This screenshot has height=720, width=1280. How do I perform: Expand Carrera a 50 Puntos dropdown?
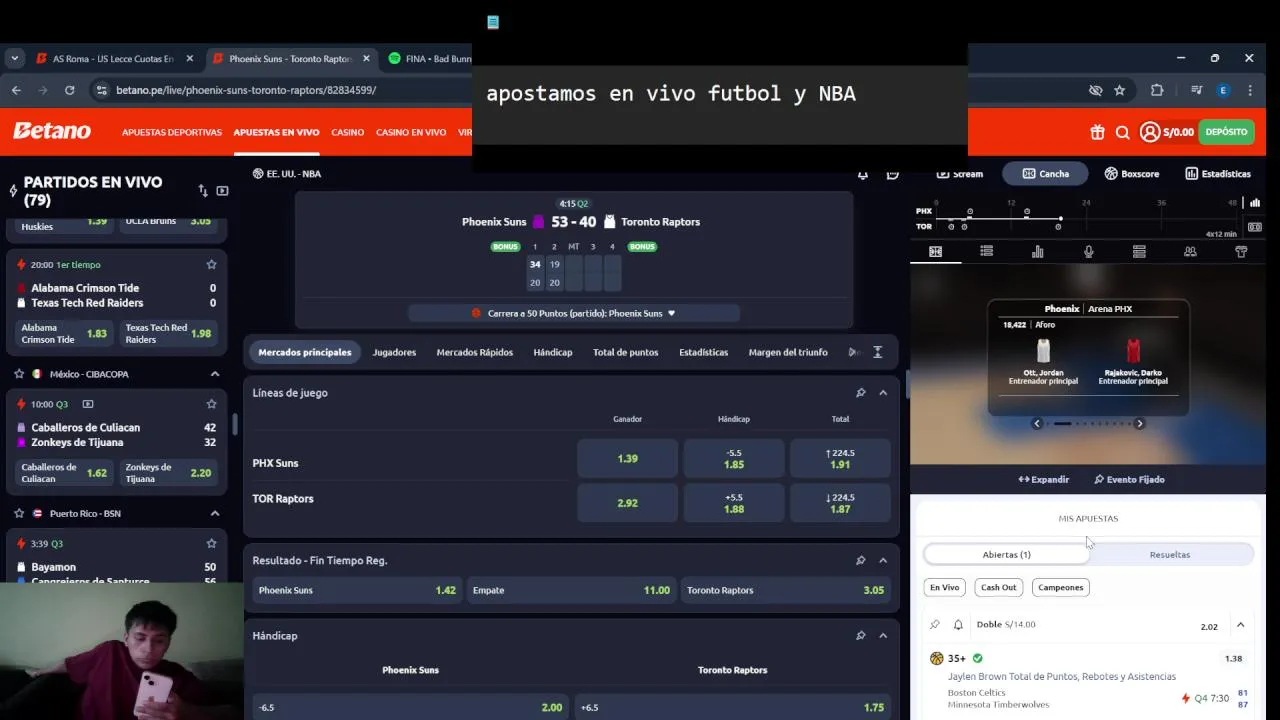coord(574,313)
